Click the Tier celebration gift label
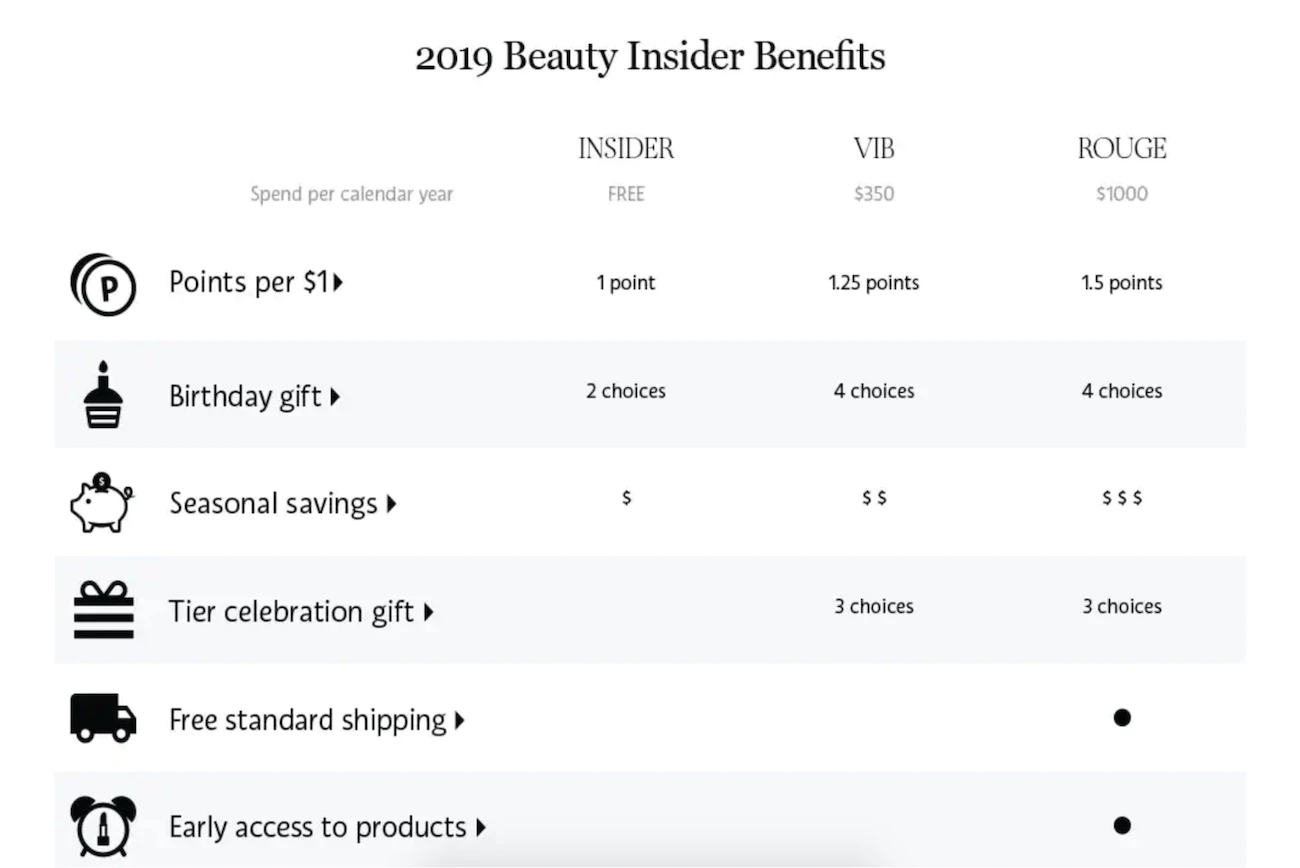 (291, 612)
